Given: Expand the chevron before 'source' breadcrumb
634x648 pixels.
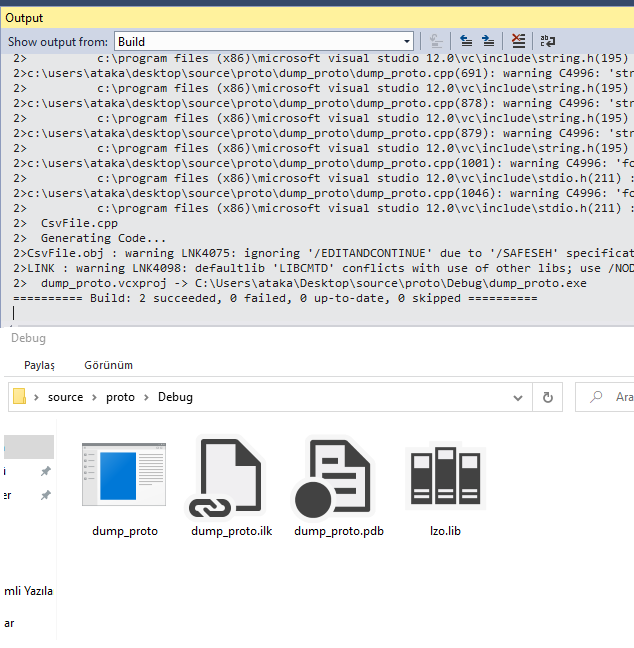Looking at the screenshot, I should click(37, 397).
